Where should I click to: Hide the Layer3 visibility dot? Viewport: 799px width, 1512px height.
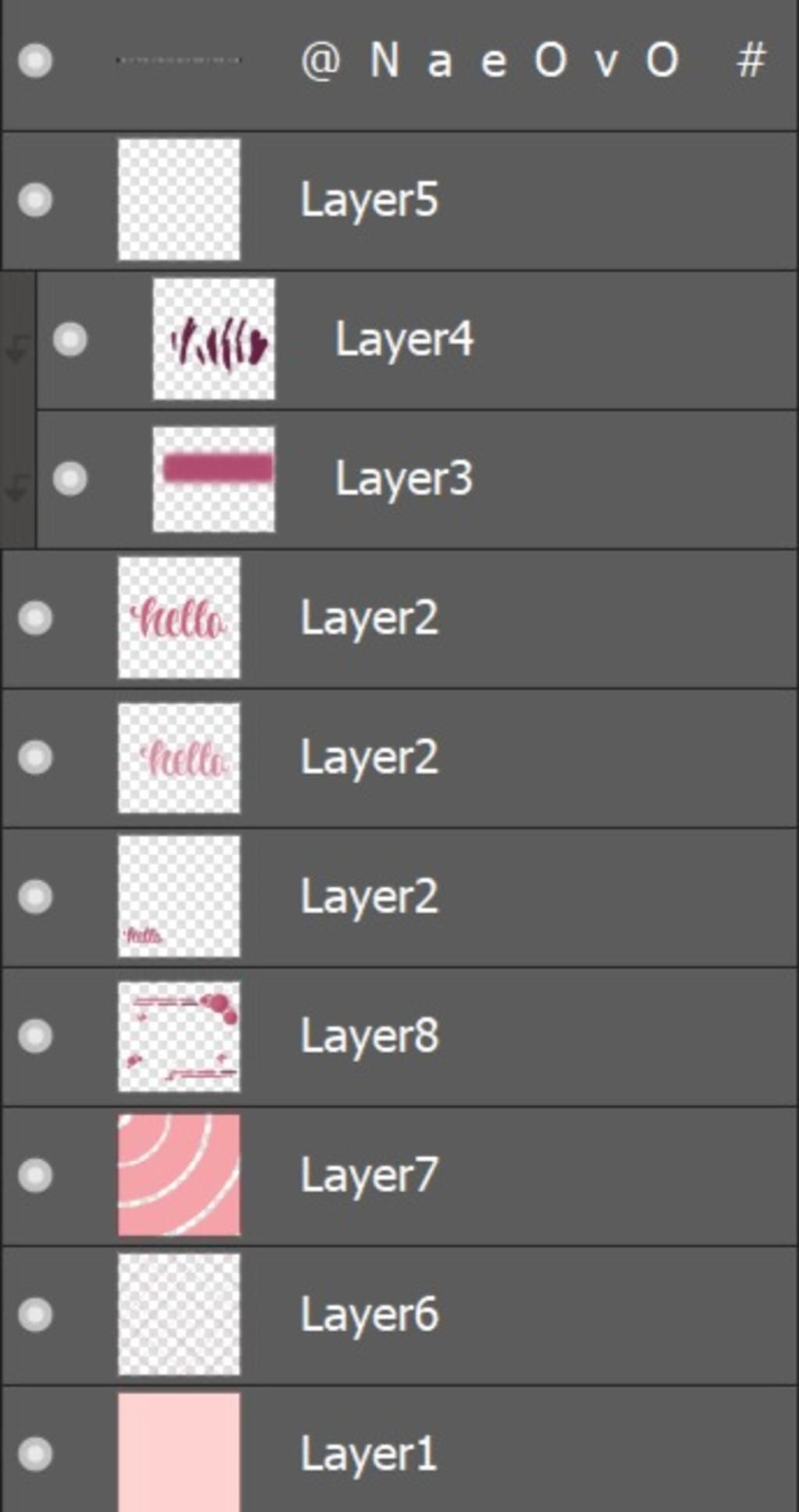[69, 478]
